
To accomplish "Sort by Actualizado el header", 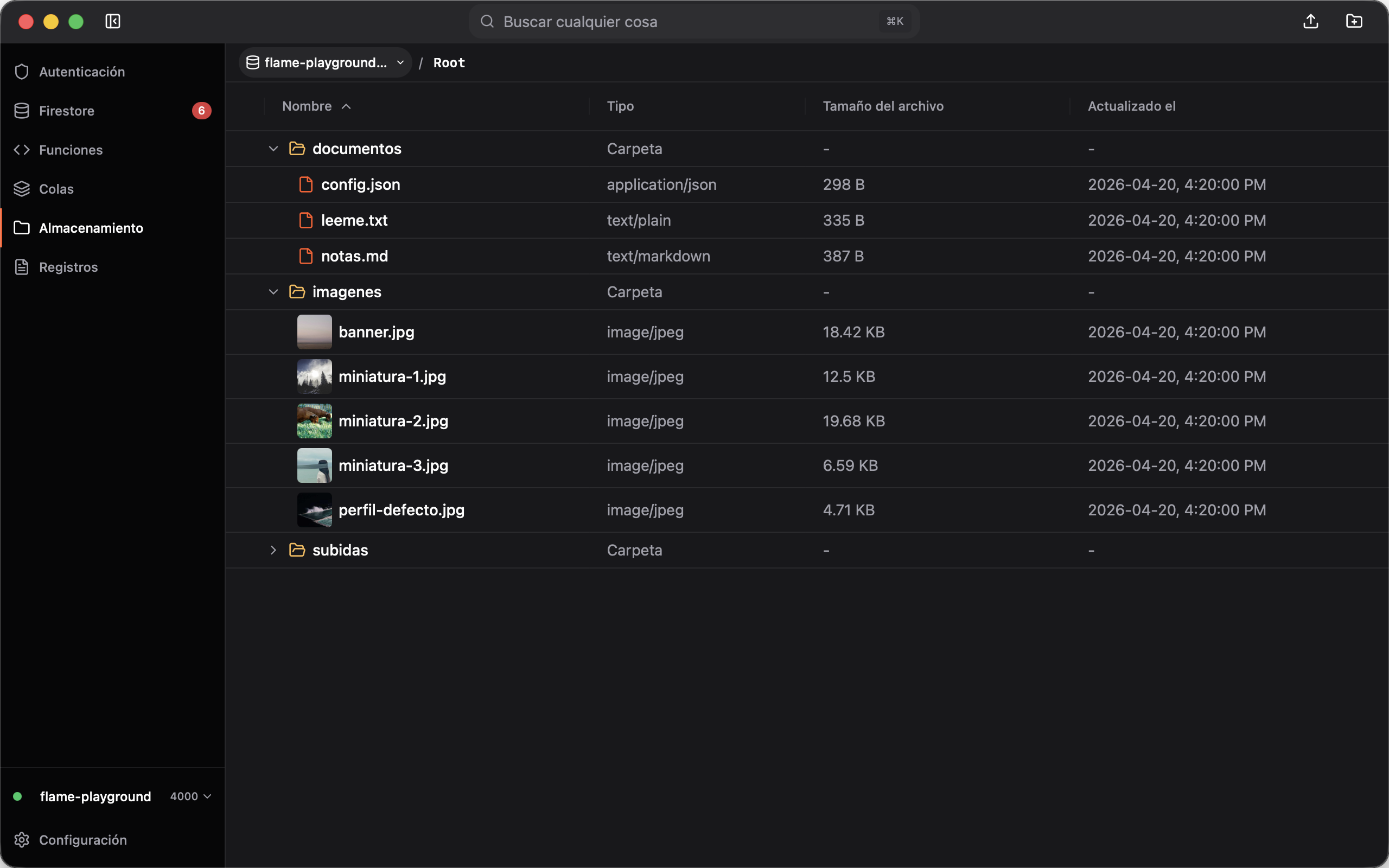I will coord(1131,106).
